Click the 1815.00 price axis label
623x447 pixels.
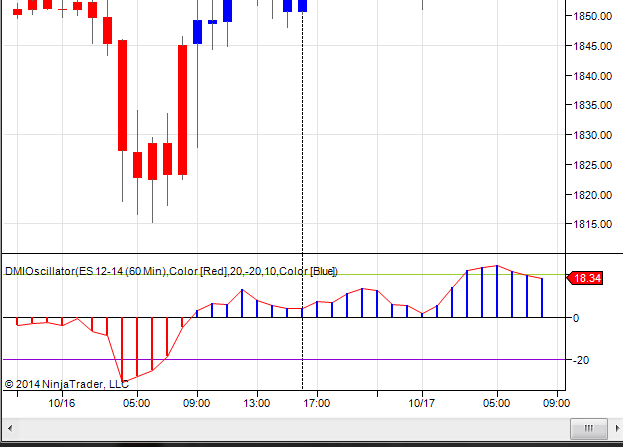coord(592,224)
